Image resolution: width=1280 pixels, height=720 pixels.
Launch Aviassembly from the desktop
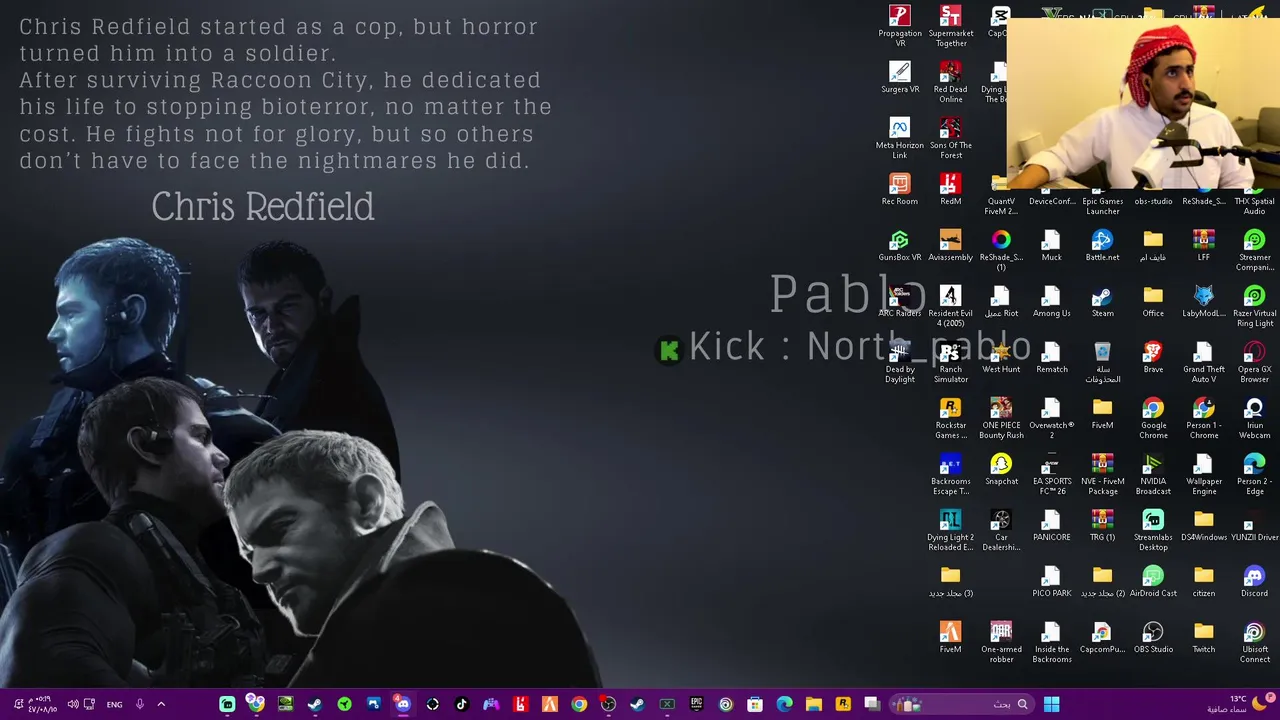pos(951,245)
